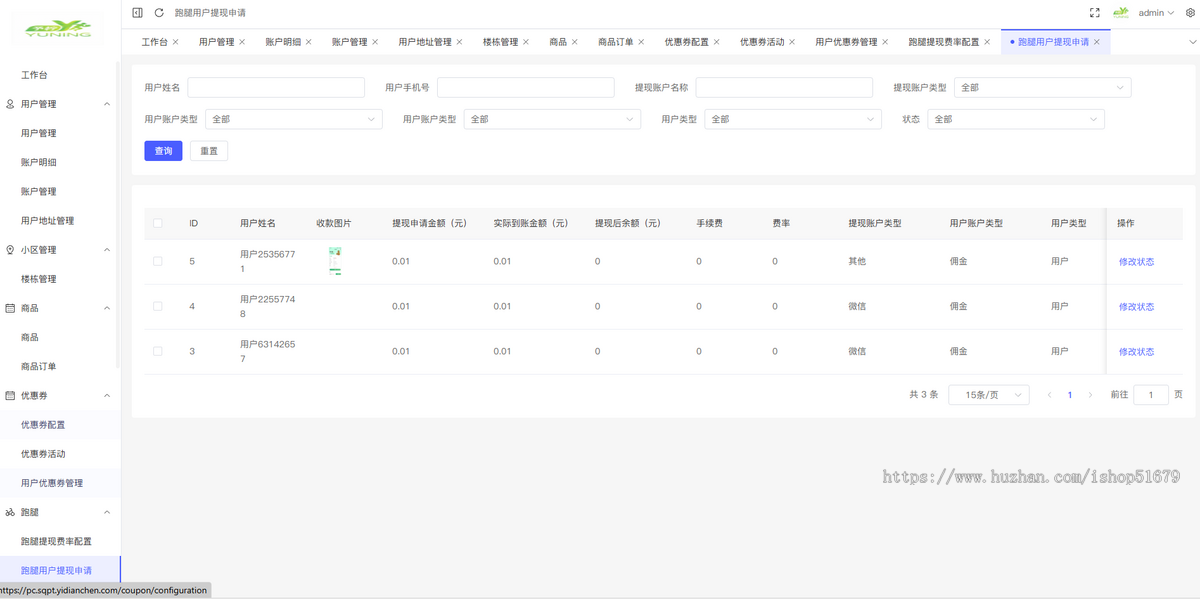Switch to the 用户管理 tab

[x=216, y=42]
